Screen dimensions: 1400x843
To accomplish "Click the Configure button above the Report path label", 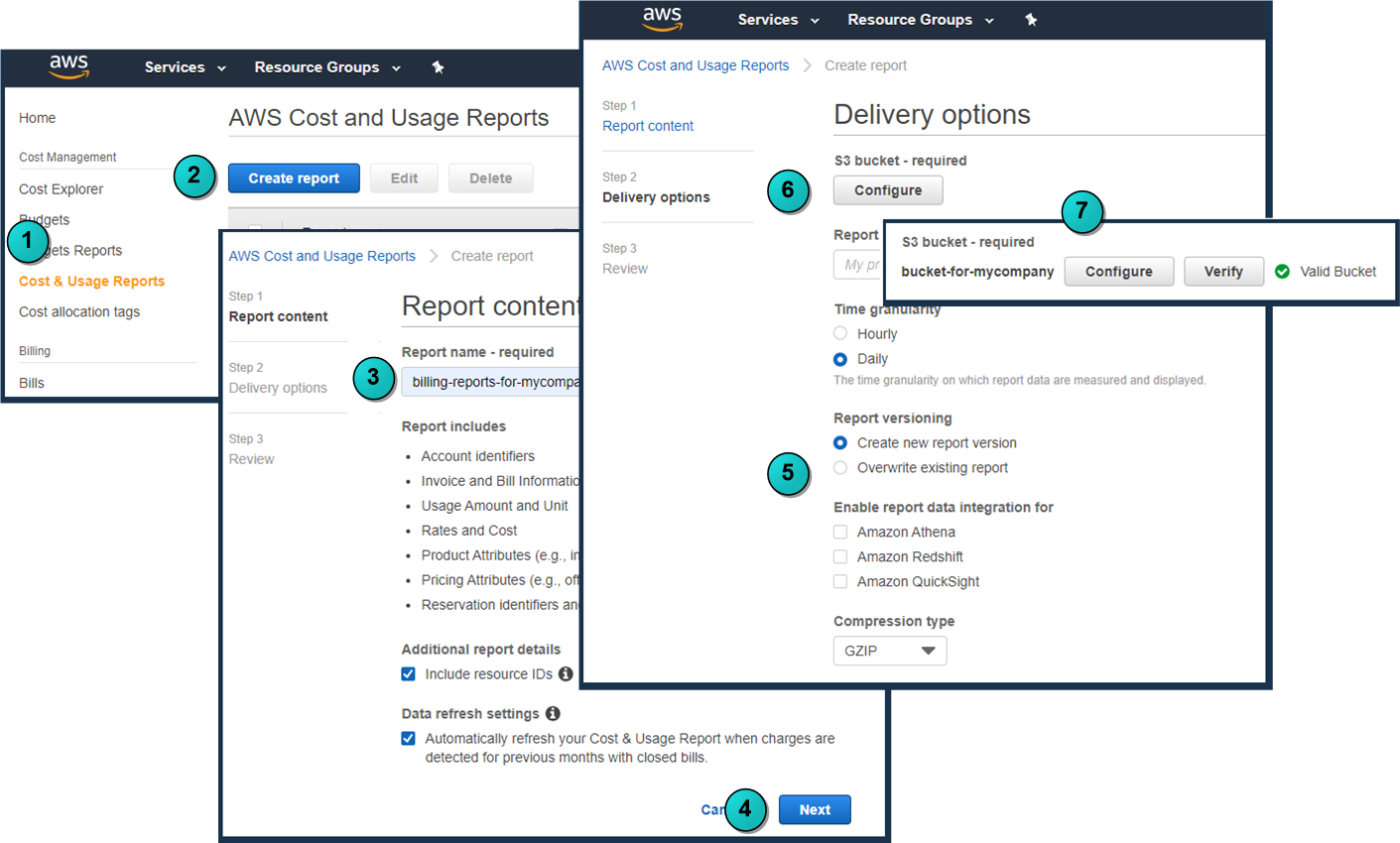I will pos(888,190).
